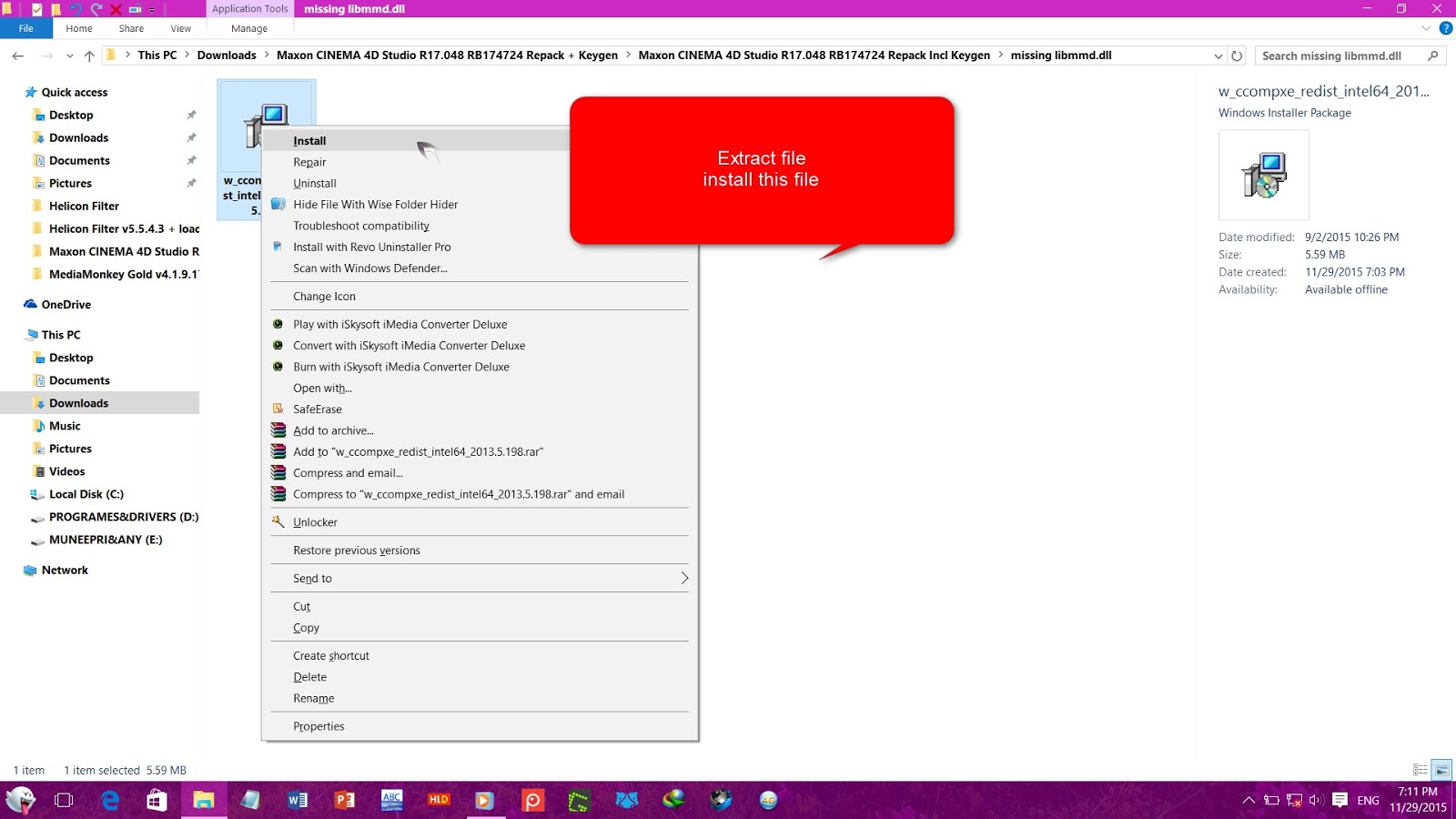Refresh the folder with the refresh icon
Viewport: 1456px width, 819px height.
pos(1237,56)
